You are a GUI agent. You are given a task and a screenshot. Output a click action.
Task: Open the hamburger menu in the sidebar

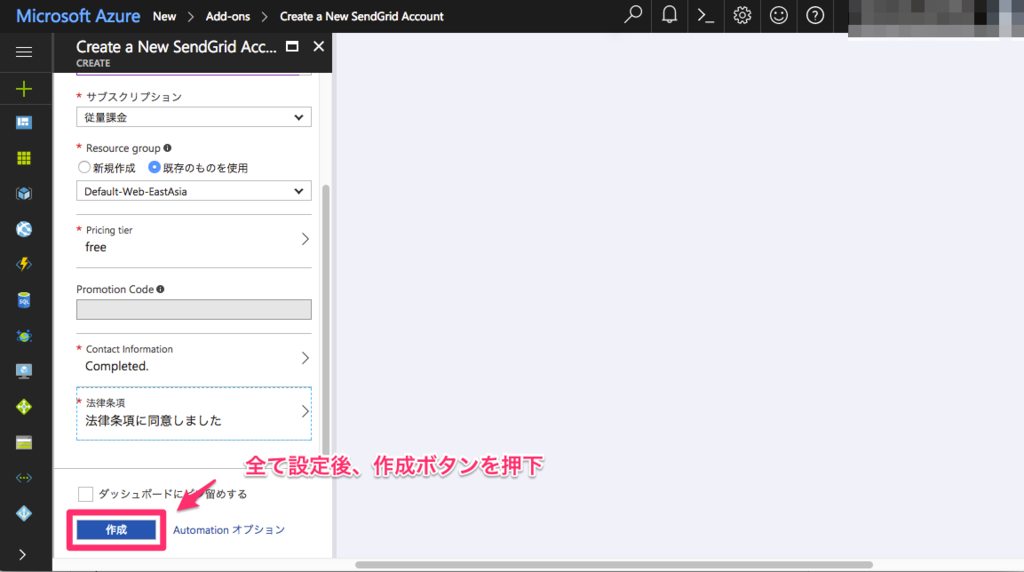pos(24,52)
